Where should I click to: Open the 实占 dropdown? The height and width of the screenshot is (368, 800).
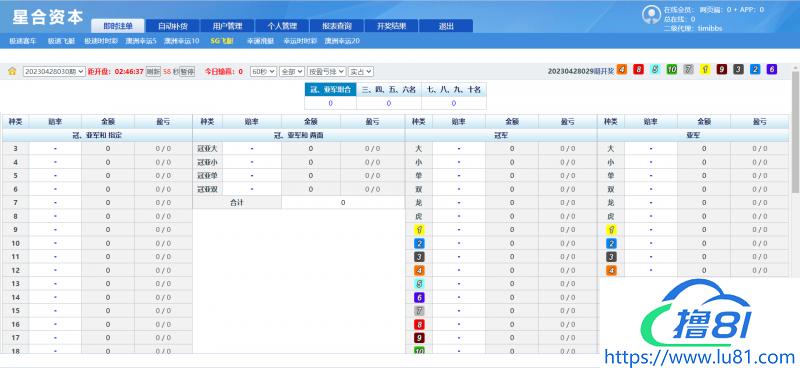(361, 72)
